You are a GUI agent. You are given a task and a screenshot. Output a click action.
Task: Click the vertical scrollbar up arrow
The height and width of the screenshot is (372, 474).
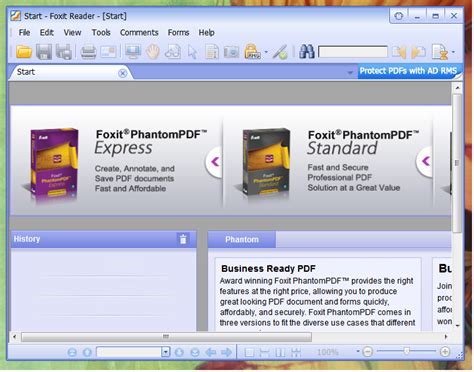tap(457, 88)
